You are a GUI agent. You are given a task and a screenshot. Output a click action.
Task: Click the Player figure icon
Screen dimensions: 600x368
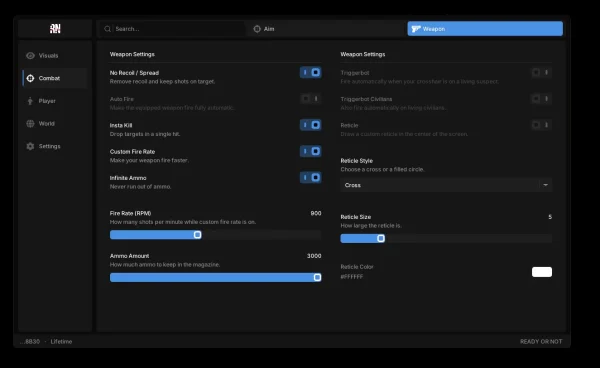pos(30,101)
